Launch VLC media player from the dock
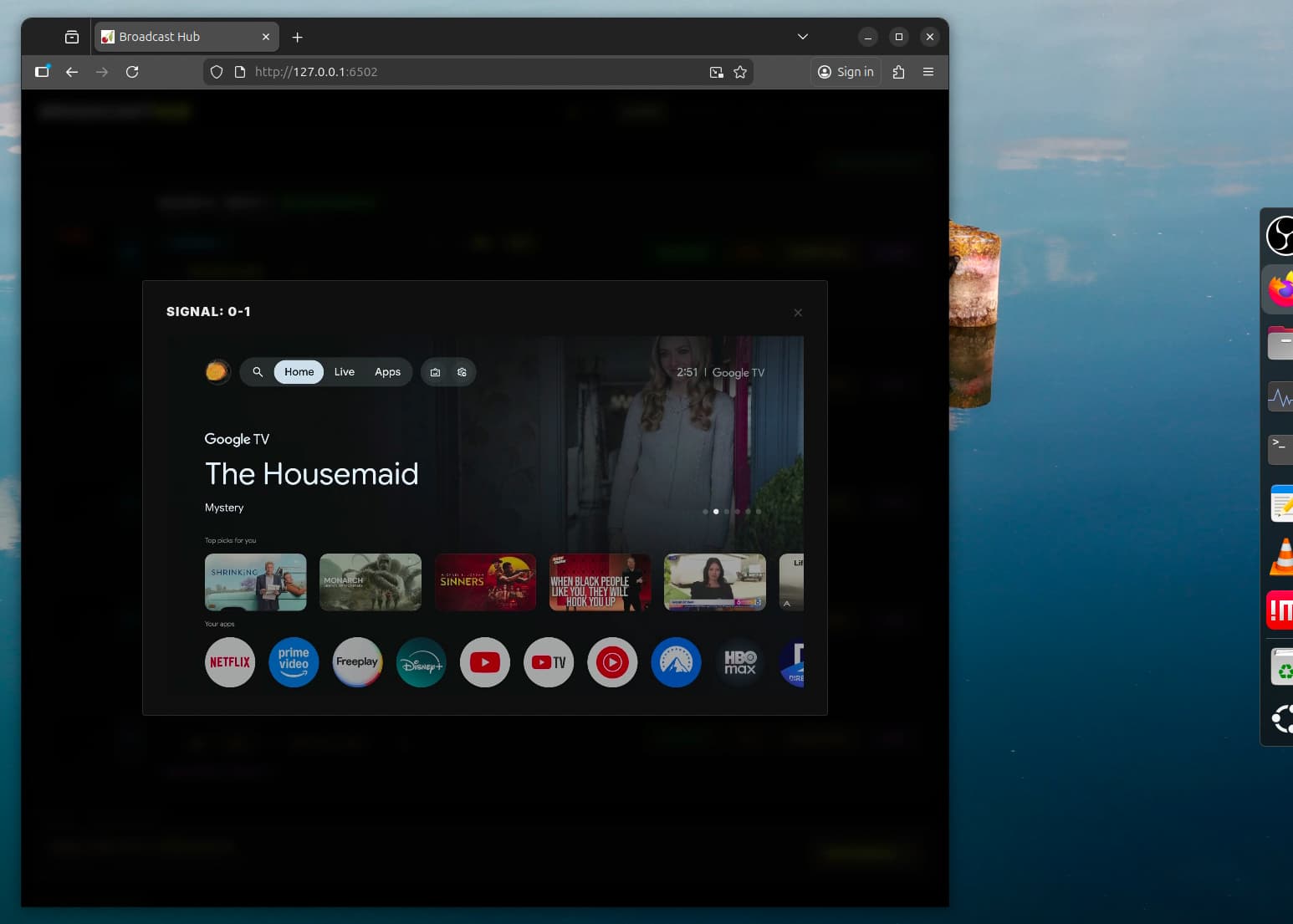The height and width of the screenshot is (924, 1293). tap(1281, 558)
